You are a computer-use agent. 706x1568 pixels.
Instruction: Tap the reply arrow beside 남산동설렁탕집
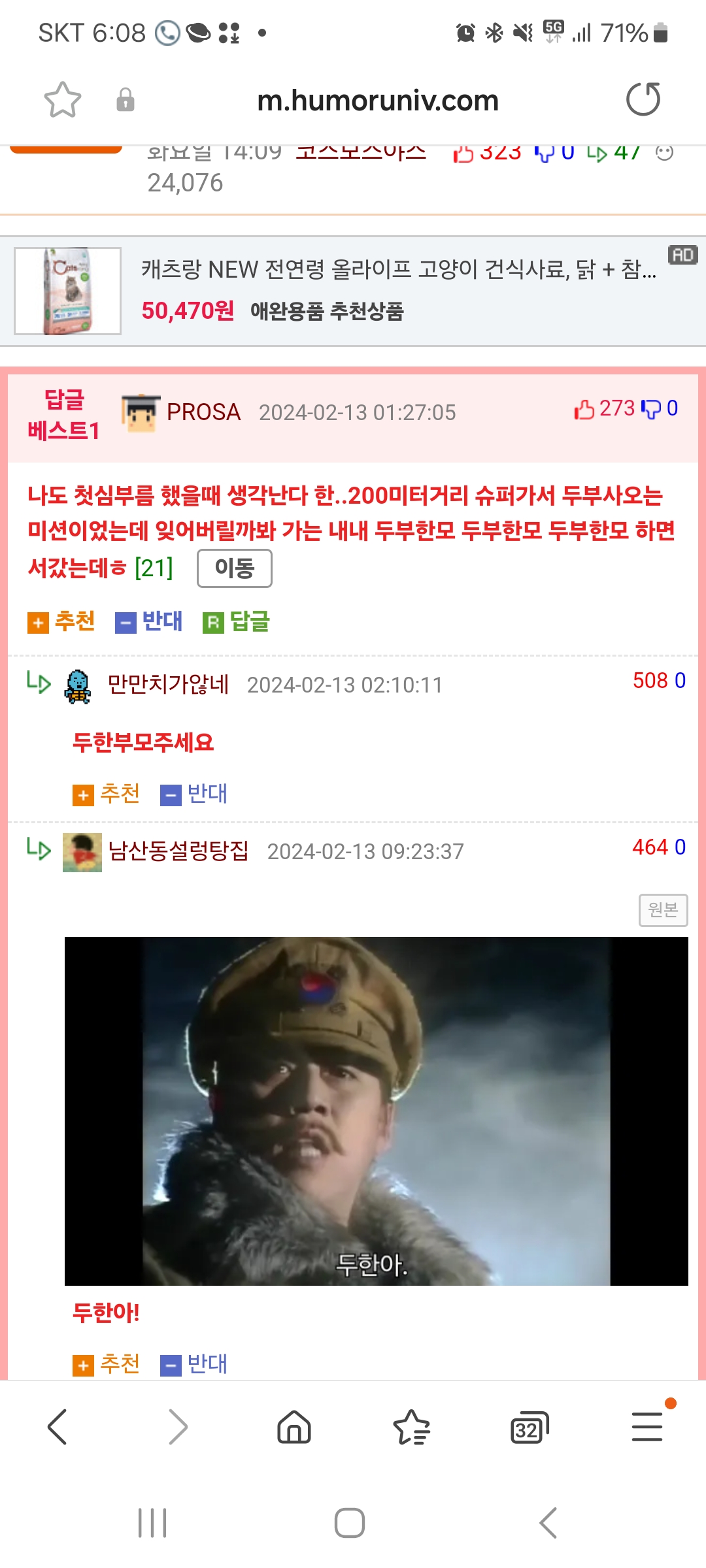(39, 849)
